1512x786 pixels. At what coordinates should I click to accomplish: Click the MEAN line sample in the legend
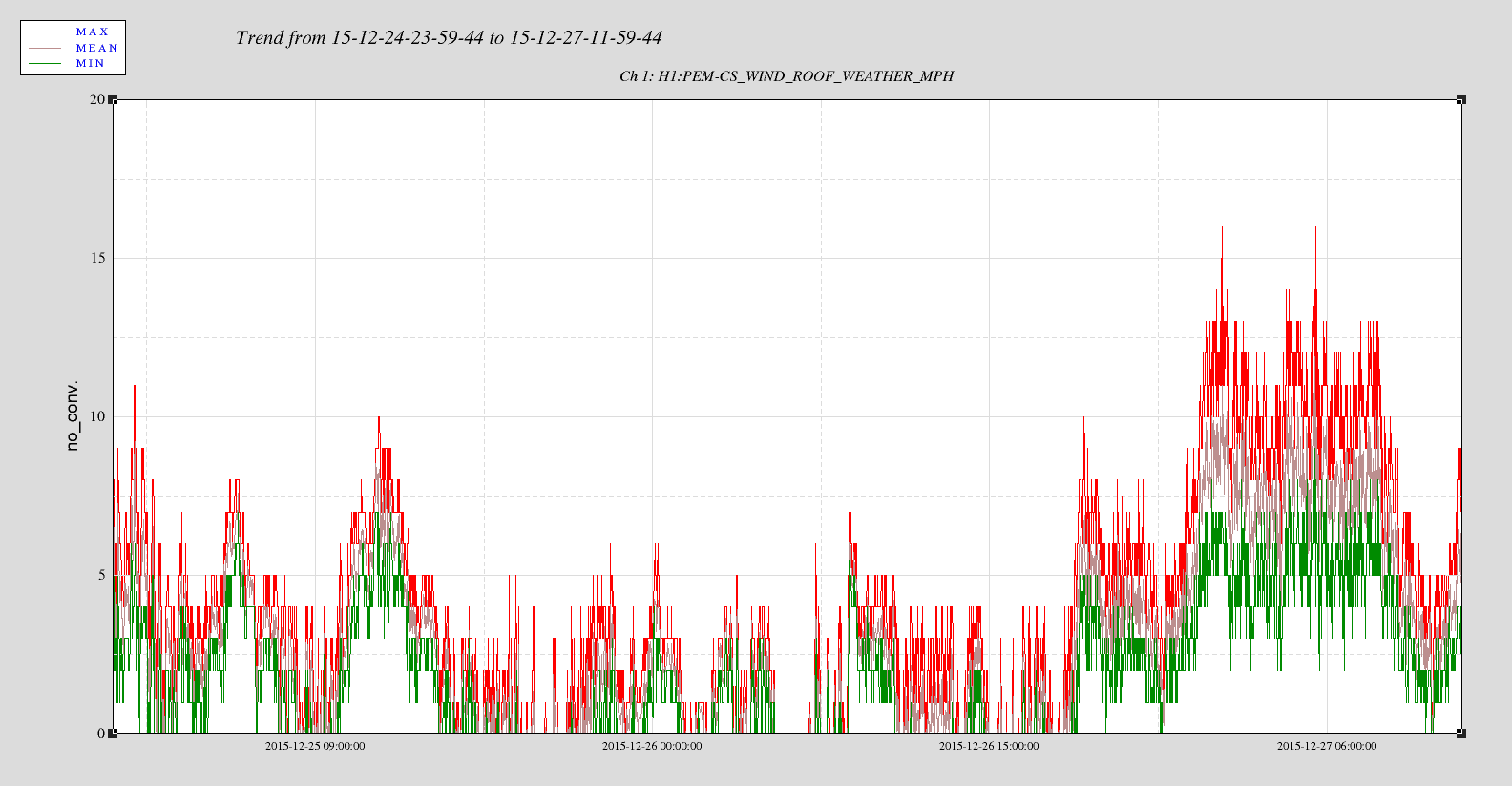click(x=45, y=48)
